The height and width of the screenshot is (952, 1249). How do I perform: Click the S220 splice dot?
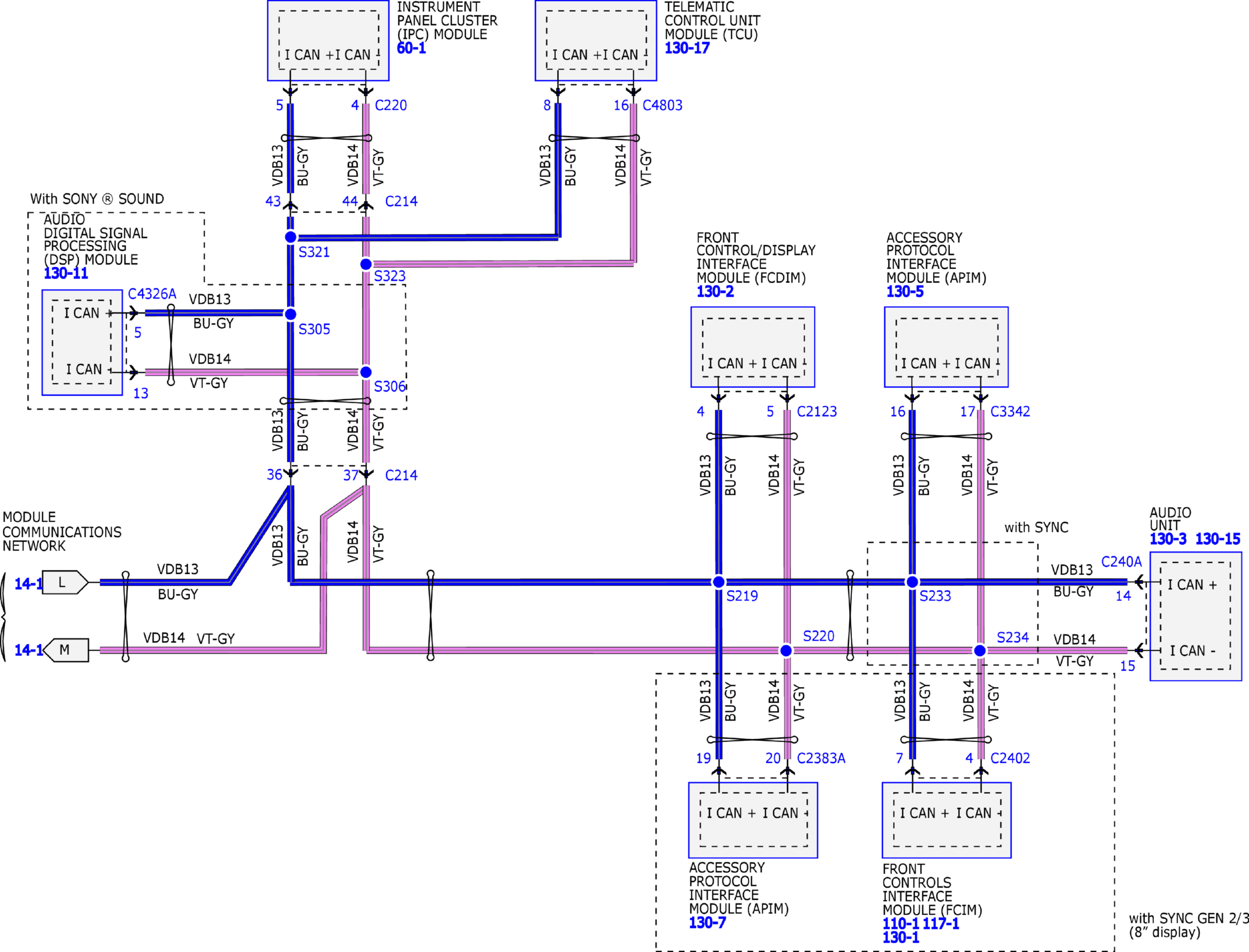pos(786,651)
